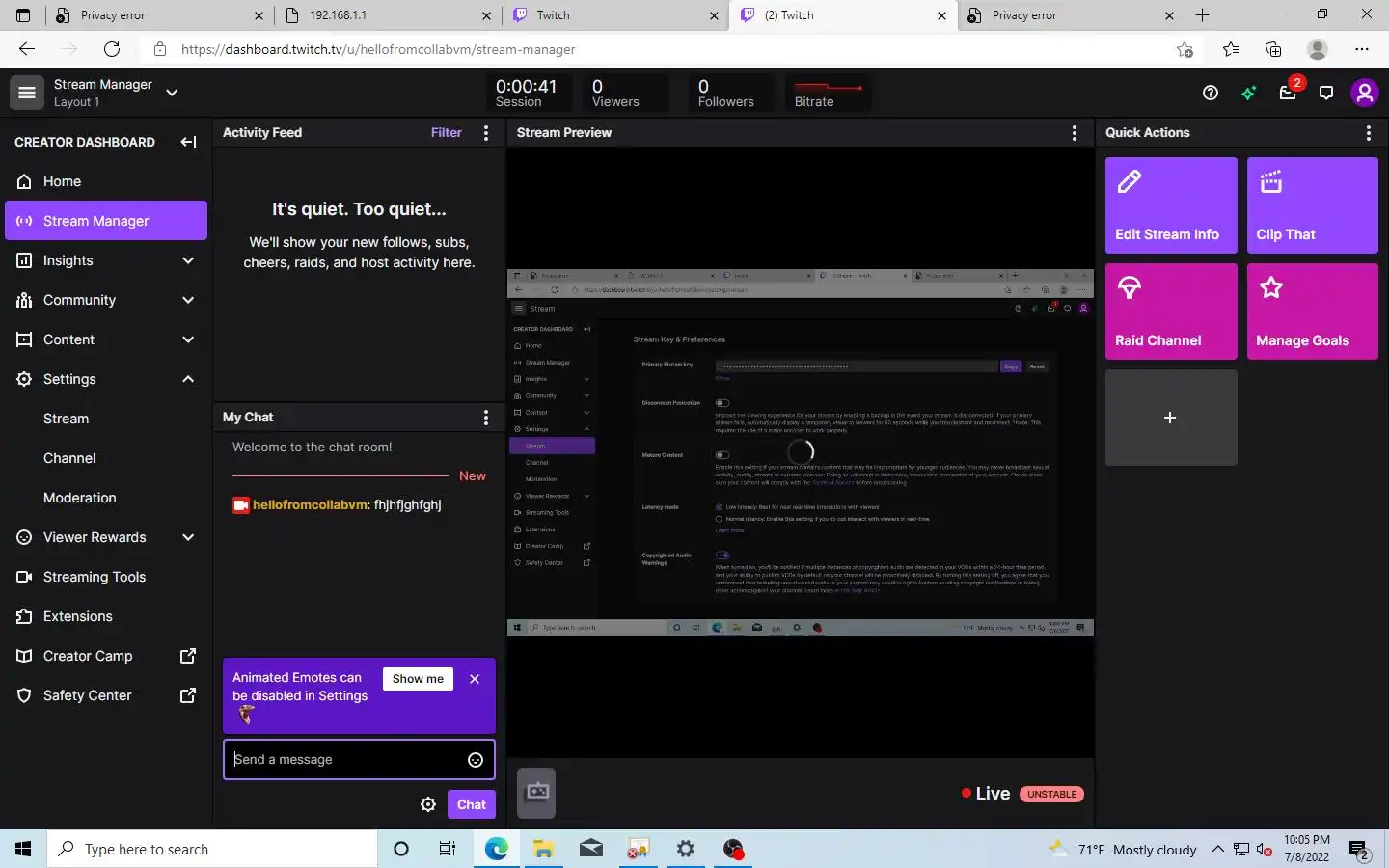The height and width of the screenshot is (868, 1389).
Task: Click the Stream Preview video thumbnail
Action: (801, 451)
